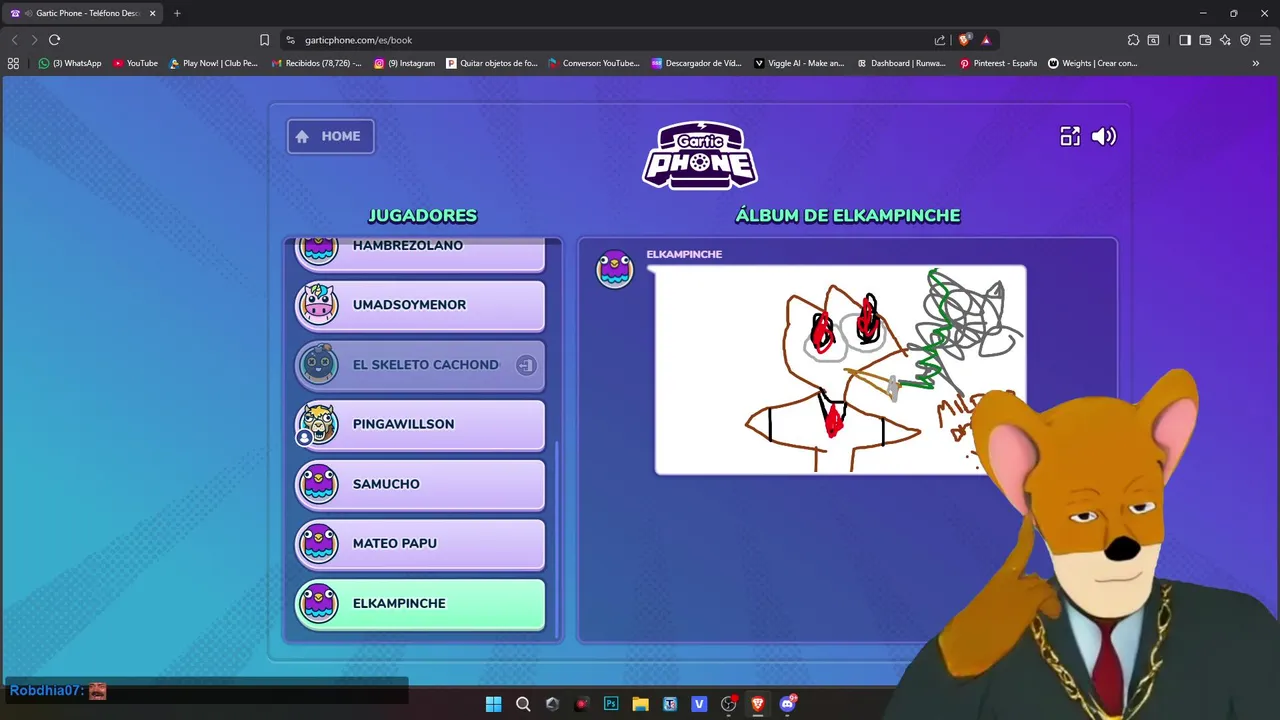This screenshot has height=720, width=1280.
Task: Select player PINGAWILLSON's album
Action: coord(420,424)
